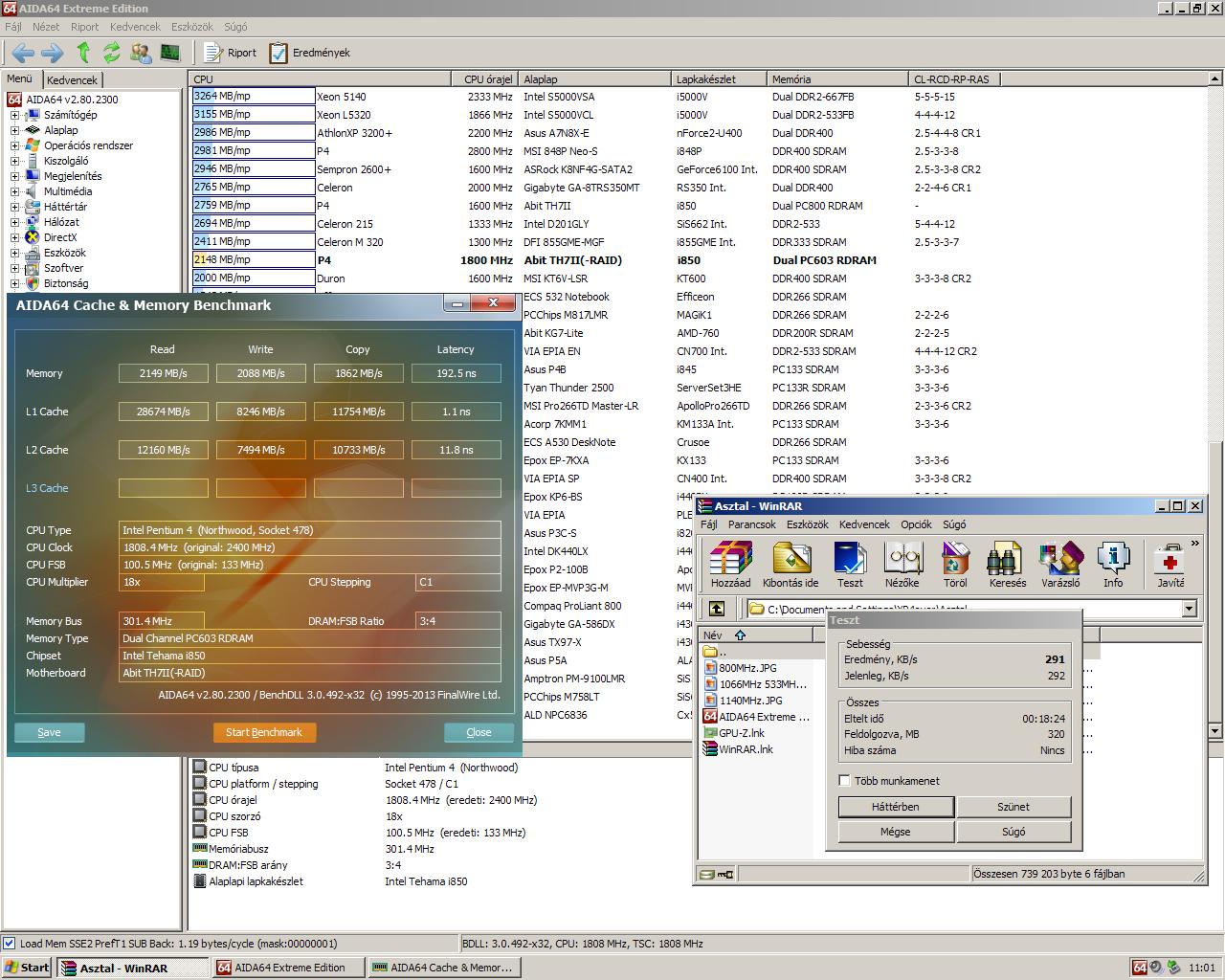Open the WinRAR path dropdown arrow
This screenshot has height=980, width=1225.
point(1189,609)
